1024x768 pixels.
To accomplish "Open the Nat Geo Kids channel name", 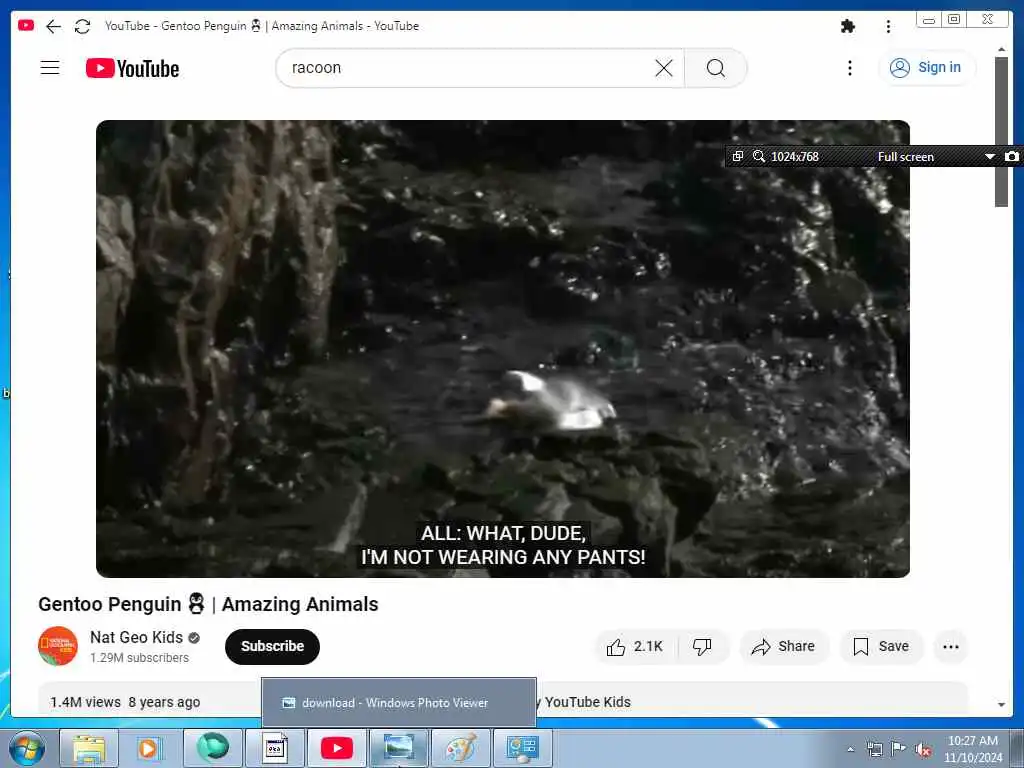I will (136, 637).
